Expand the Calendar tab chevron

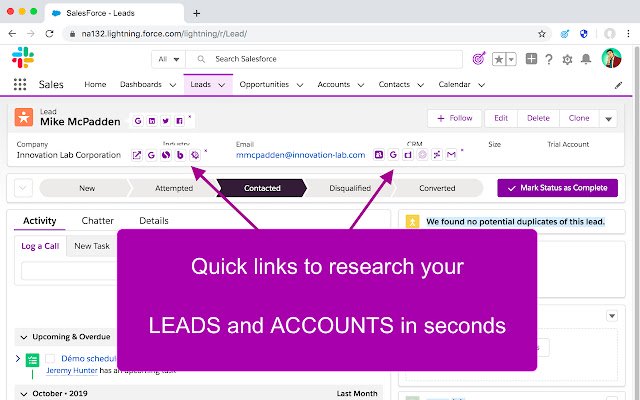pyautogui.click(x=482, y=85)
